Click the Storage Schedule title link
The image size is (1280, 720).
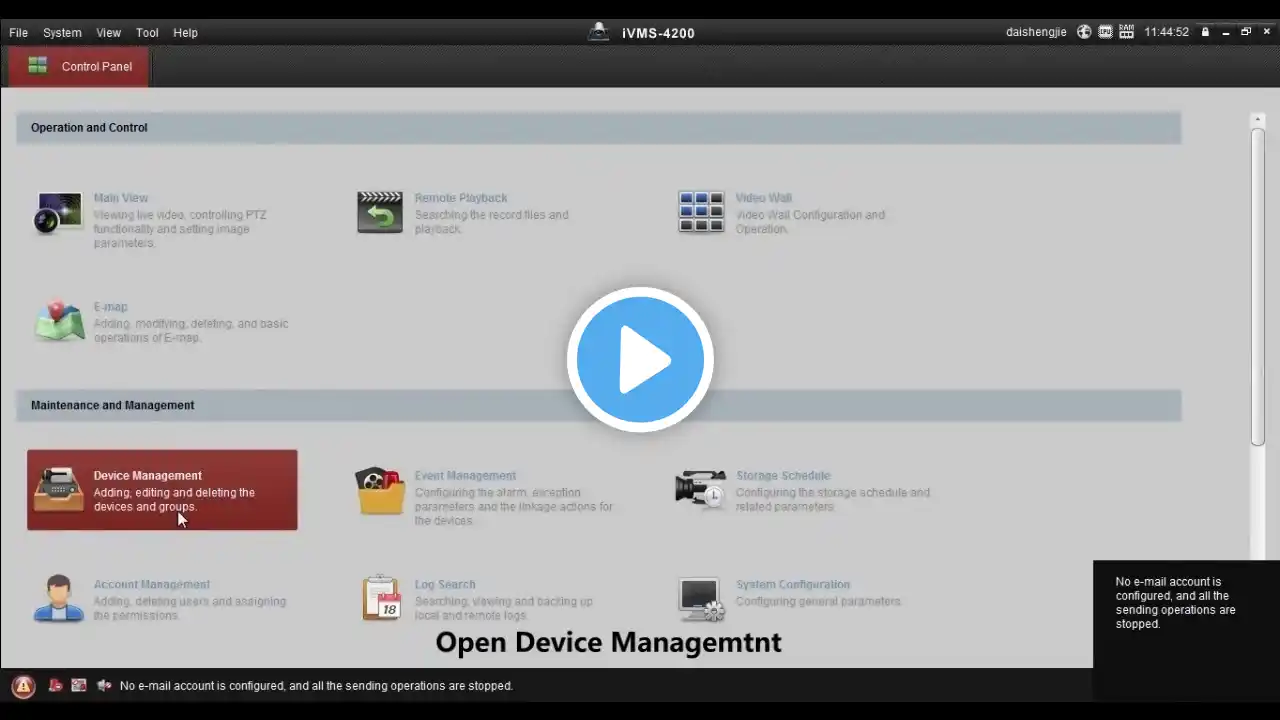(x=783, y=476)
